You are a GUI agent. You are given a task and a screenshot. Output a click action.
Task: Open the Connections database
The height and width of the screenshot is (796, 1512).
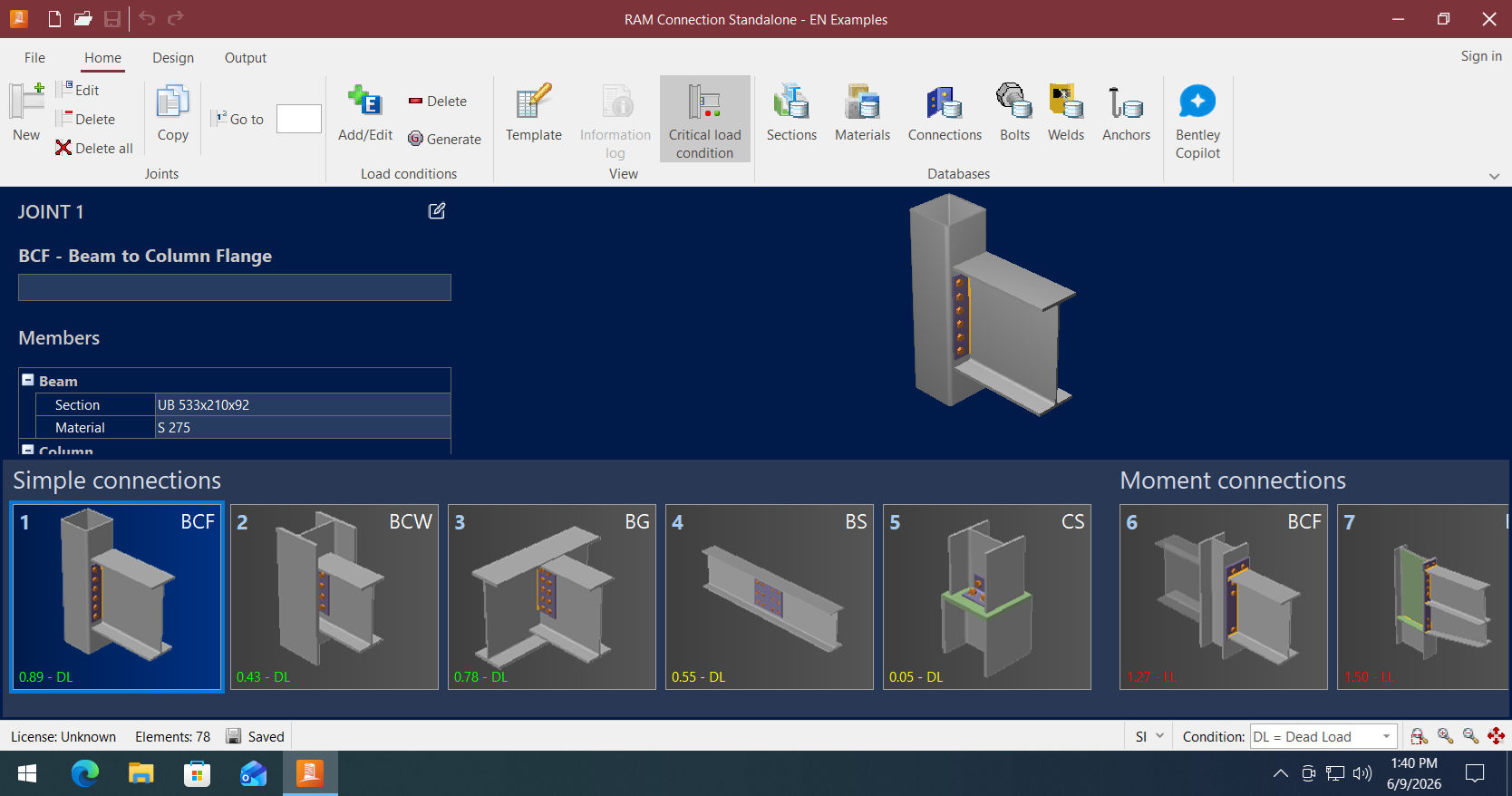pos(945,113)
